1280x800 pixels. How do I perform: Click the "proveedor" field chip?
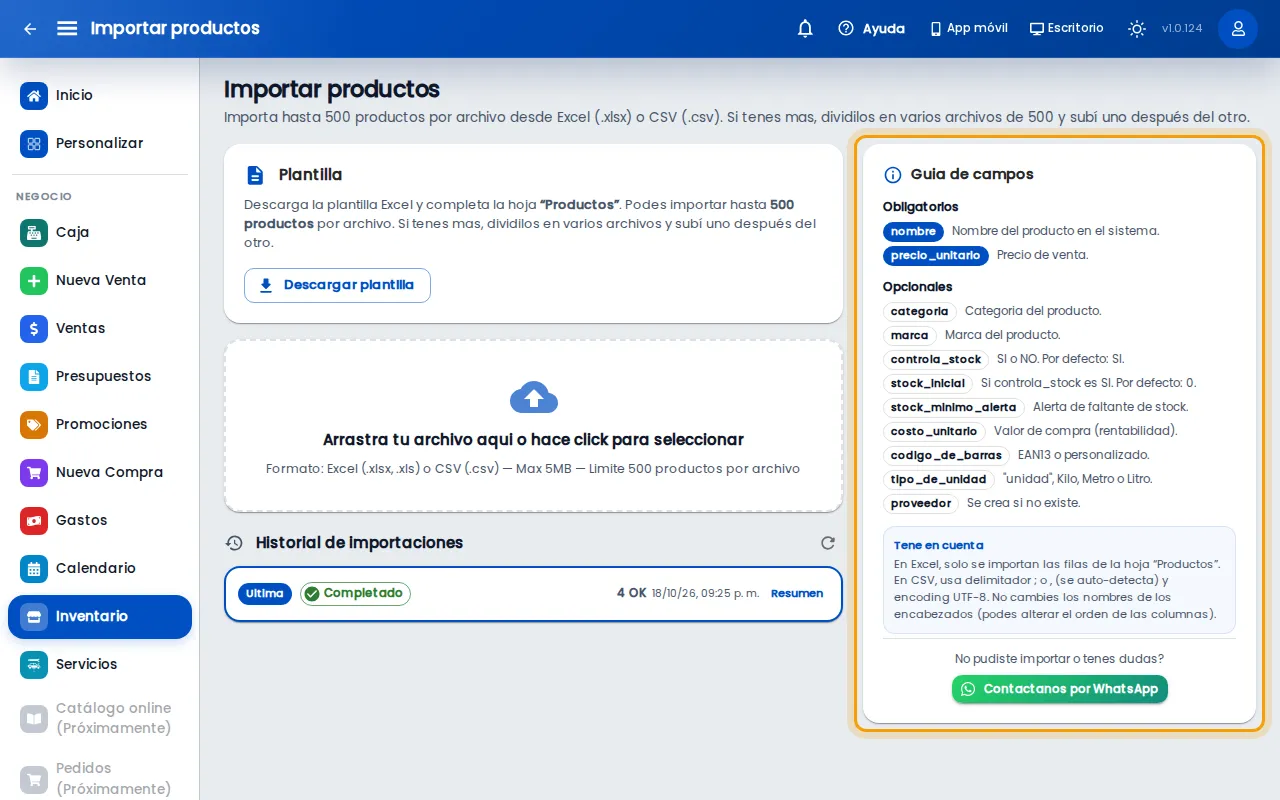tap(921, 504)
